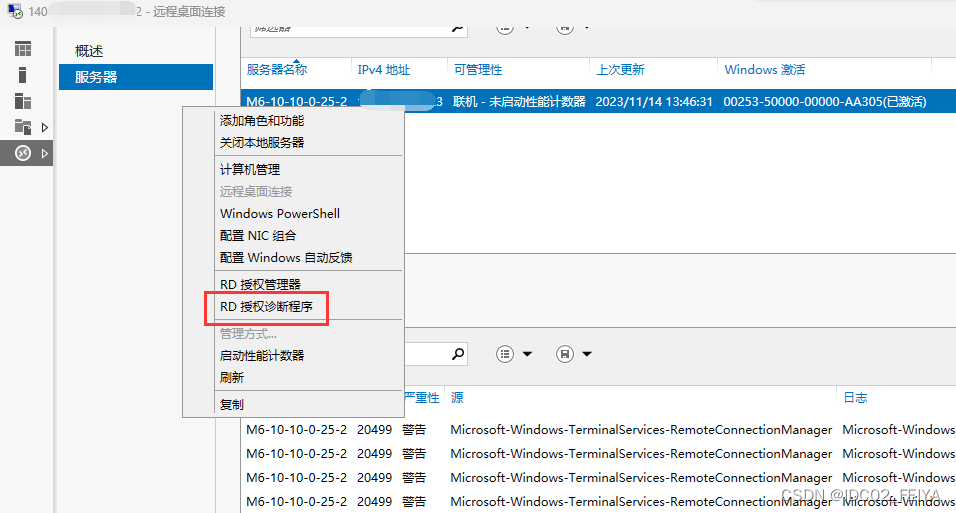Click the remote desktop connection title bar icon

pyautogui.click(x=15, y=11)
